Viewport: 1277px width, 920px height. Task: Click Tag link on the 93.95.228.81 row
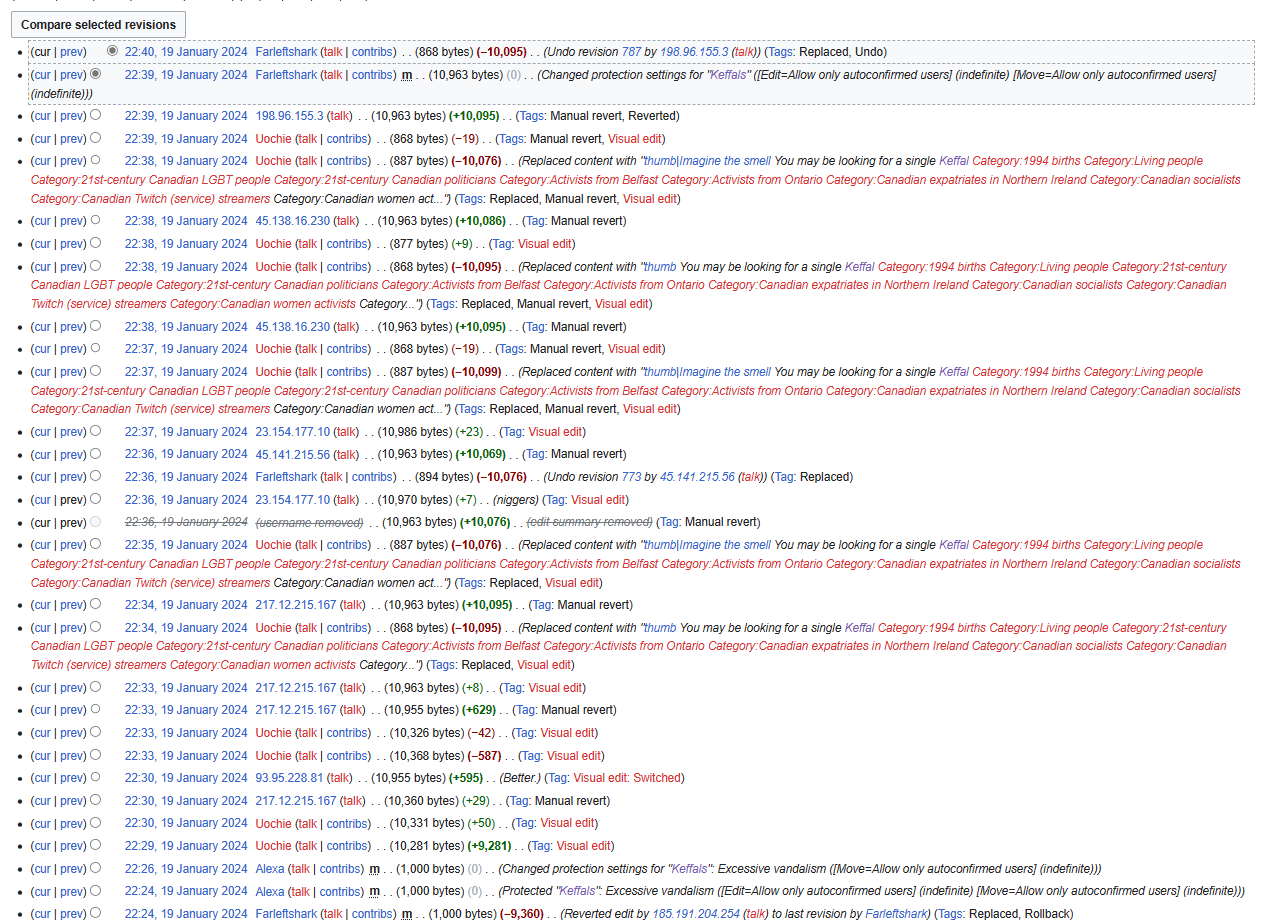(x=558, y=778)
